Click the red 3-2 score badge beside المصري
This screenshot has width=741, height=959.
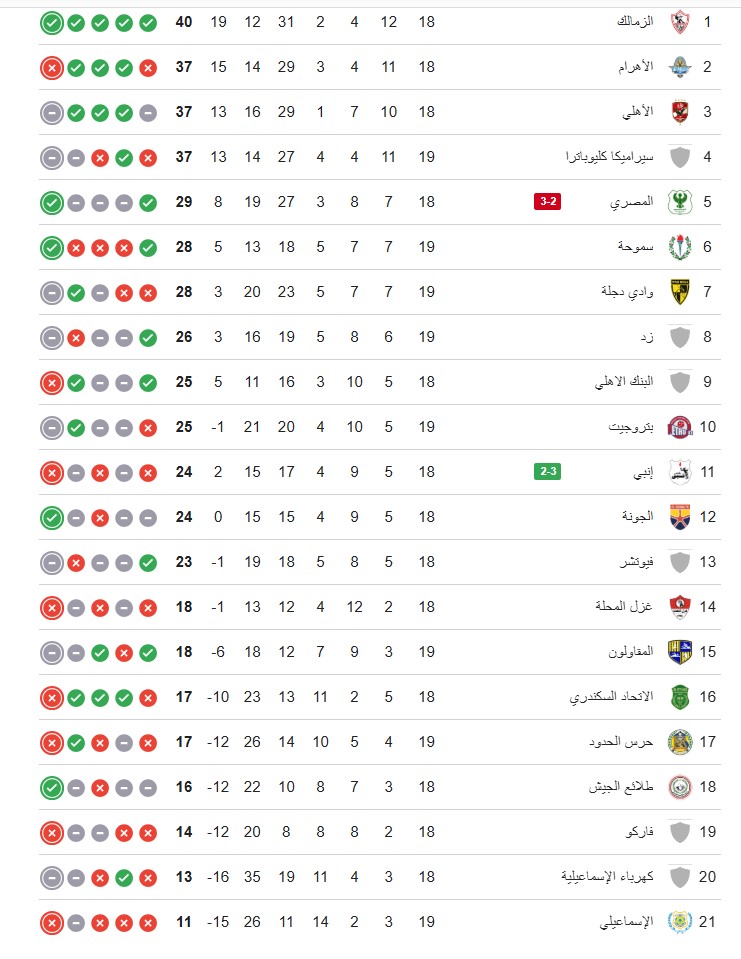[548, 203]
